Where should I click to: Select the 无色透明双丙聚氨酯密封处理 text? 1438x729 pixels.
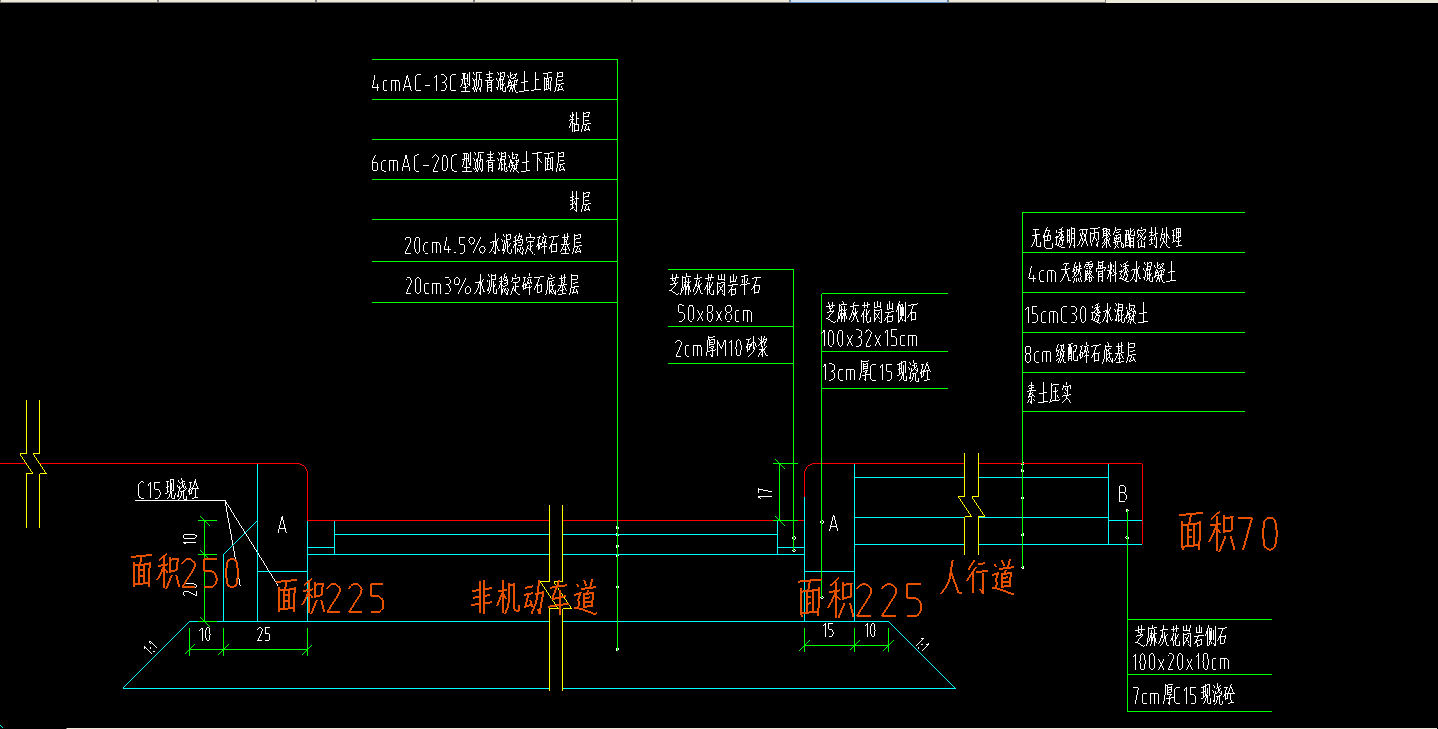[x=1106, y=239]
